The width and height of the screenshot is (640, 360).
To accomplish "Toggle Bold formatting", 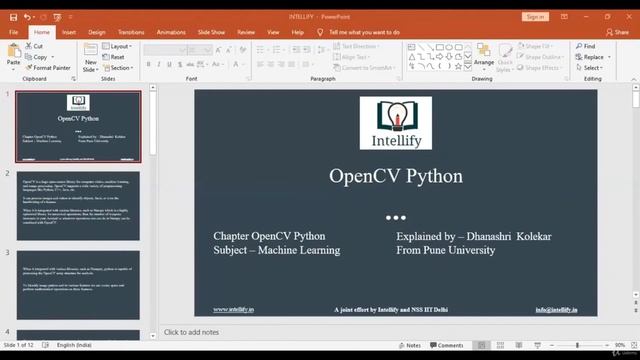I will (149, 64).
